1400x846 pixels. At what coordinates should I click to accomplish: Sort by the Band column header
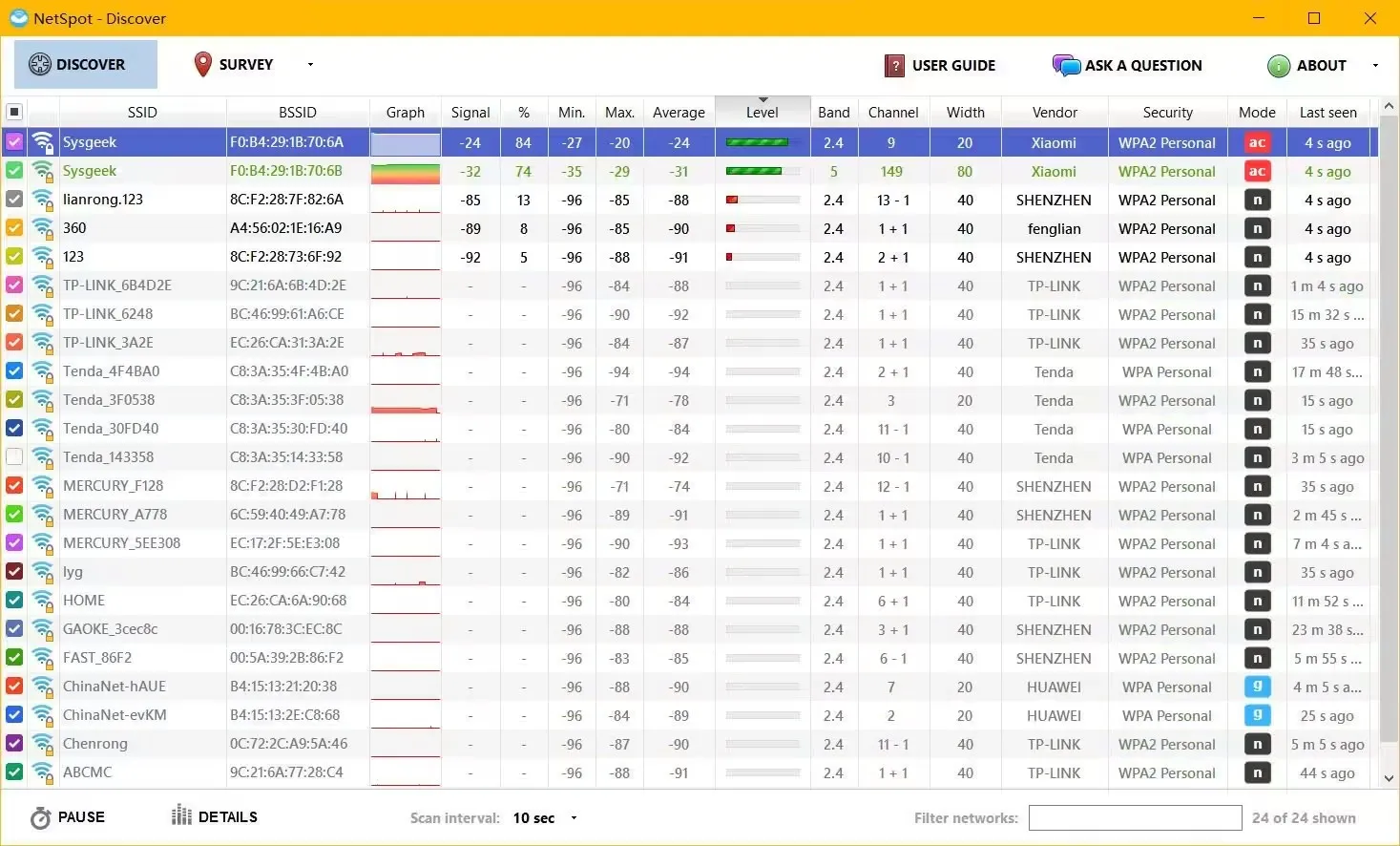(x=833, y=112)
